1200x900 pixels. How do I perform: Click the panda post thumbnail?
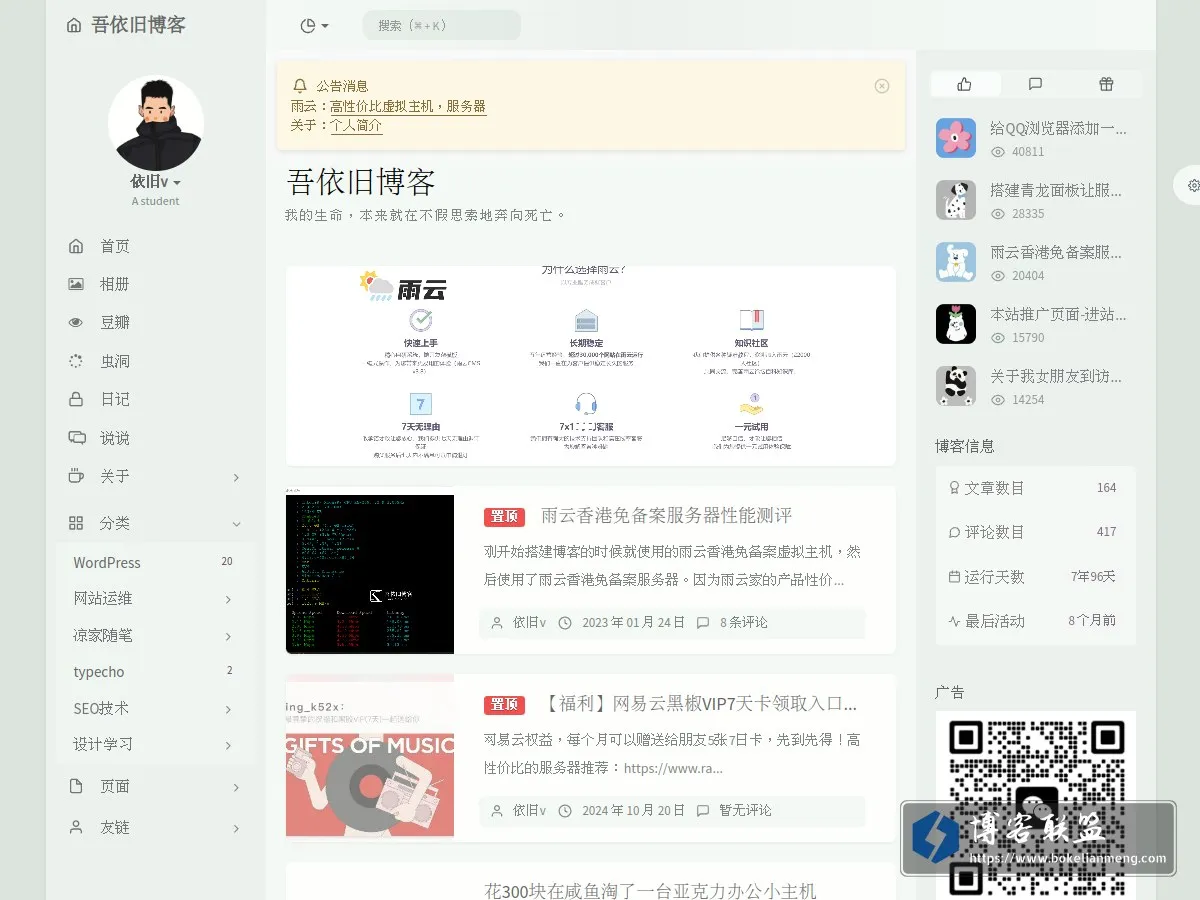click(x=956, y=386)
